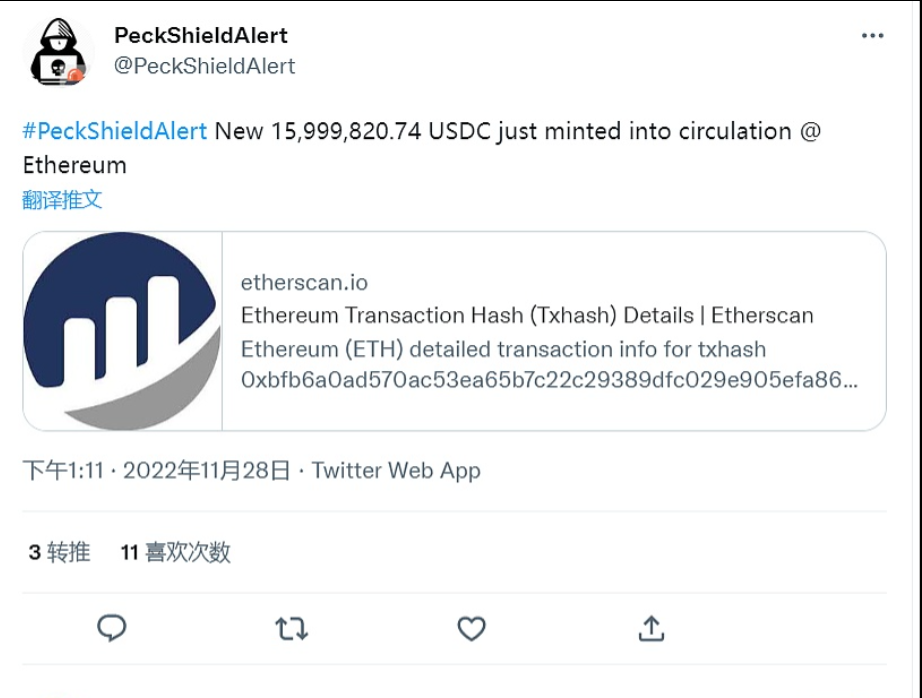Click the etherscan.io domain in the card

click(x=304, y=283)
